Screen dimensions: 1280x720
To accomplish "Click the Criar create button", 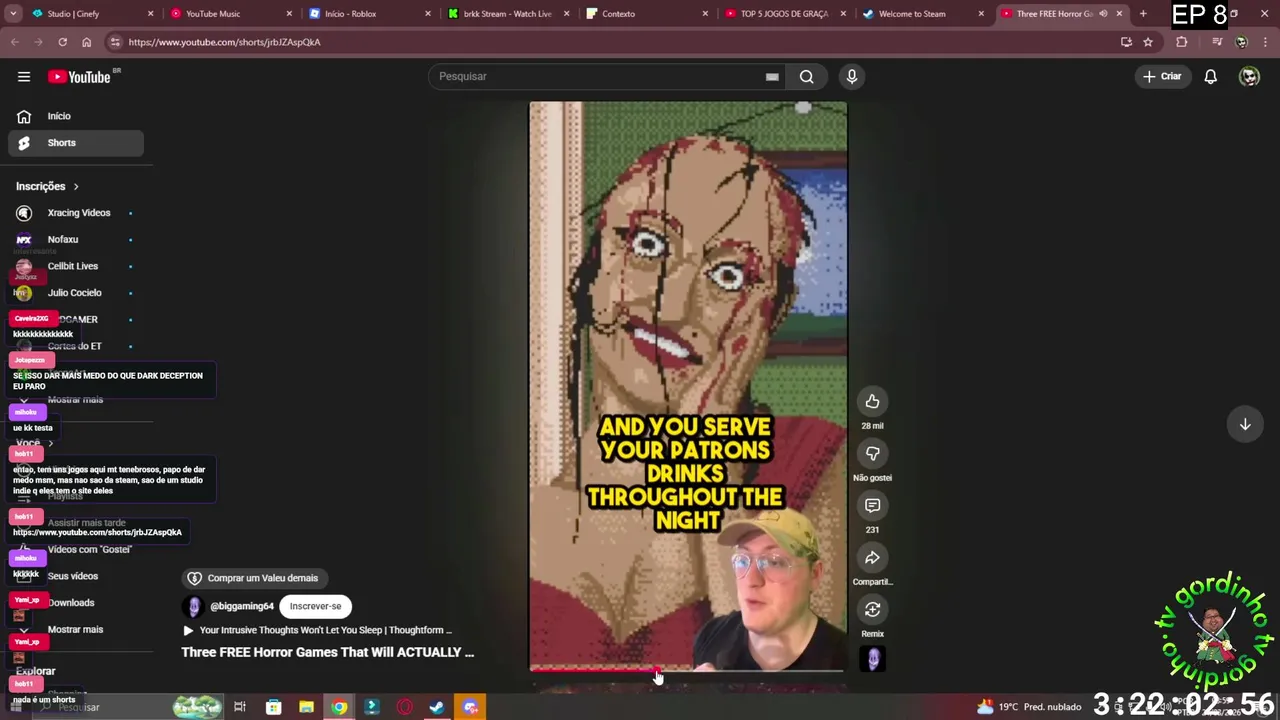I will [1162, 76].
